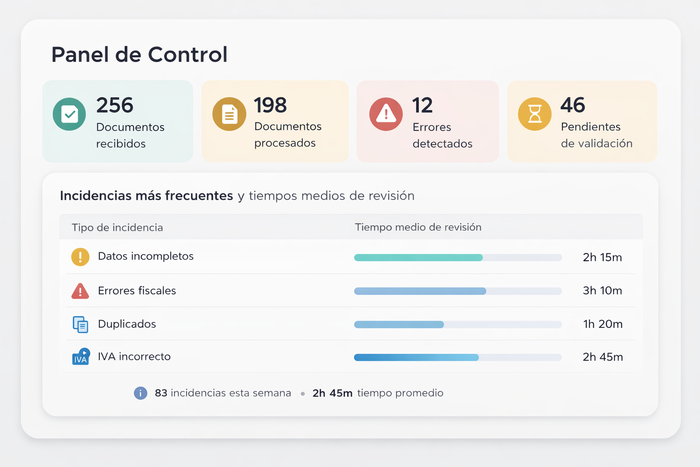This screenshot has height=467, width=700.
Task: Select the Errores fiscales row label
Action: [x=137, y=291]
